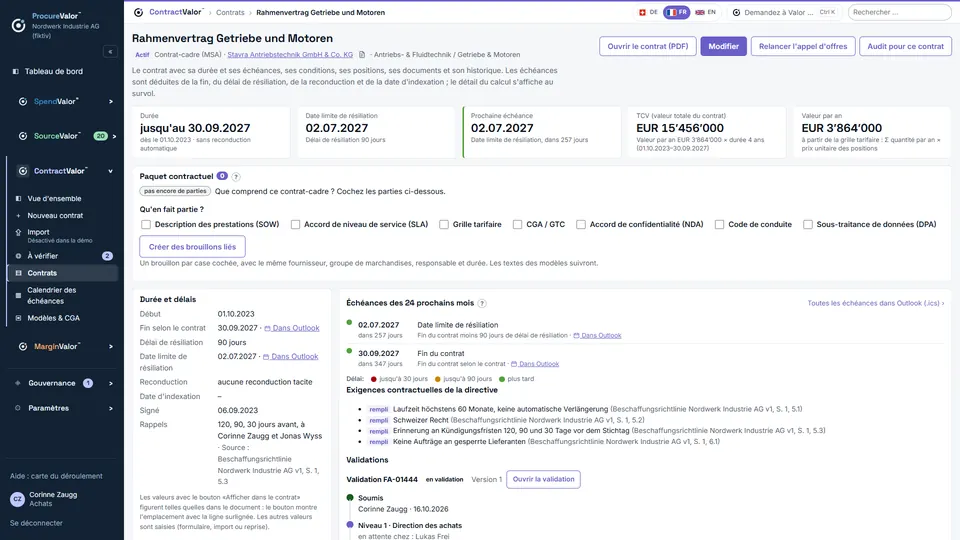Open Toutes les échéances dans Outlook (.ics)

[876, 303]
